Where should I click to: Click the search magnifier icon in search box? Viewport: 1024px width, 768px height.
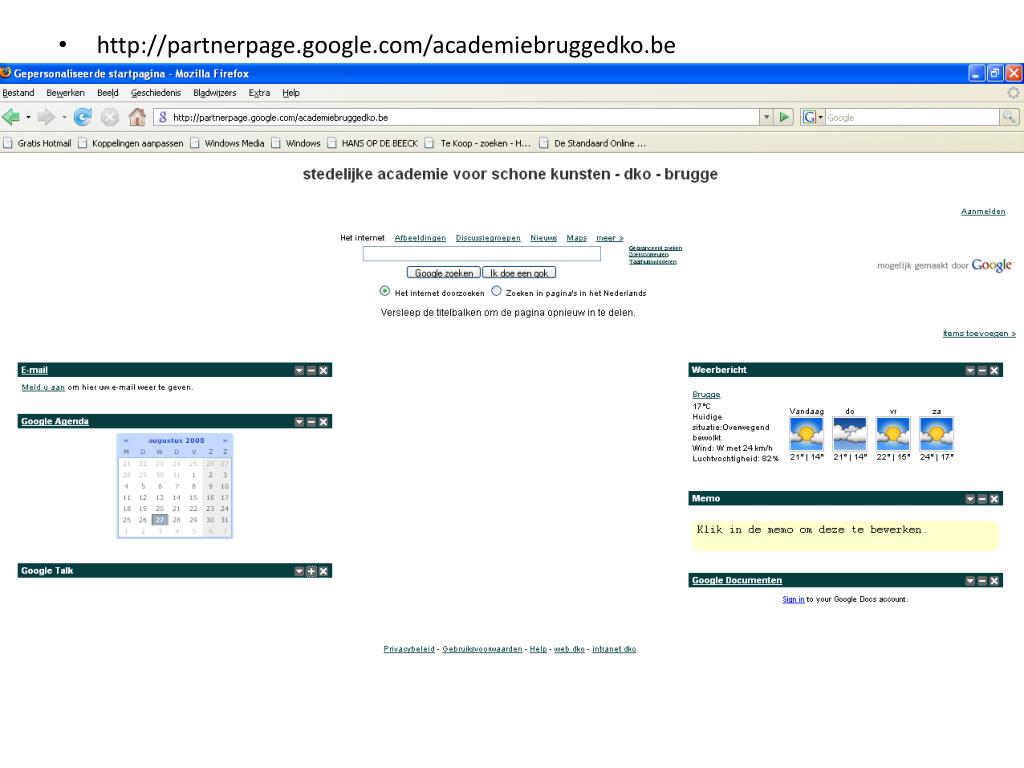pyautogui.click(x=1009, y=118)
